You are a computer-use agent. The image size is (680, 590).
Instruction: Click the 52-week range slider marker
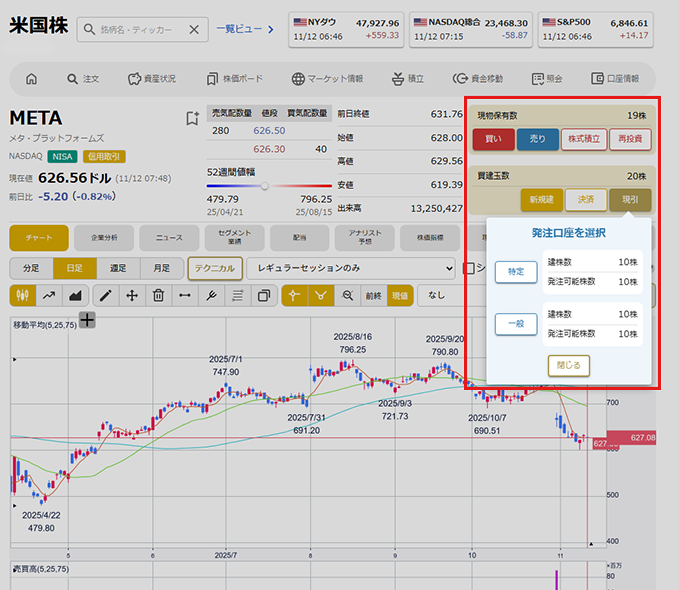tap(264, 185)
